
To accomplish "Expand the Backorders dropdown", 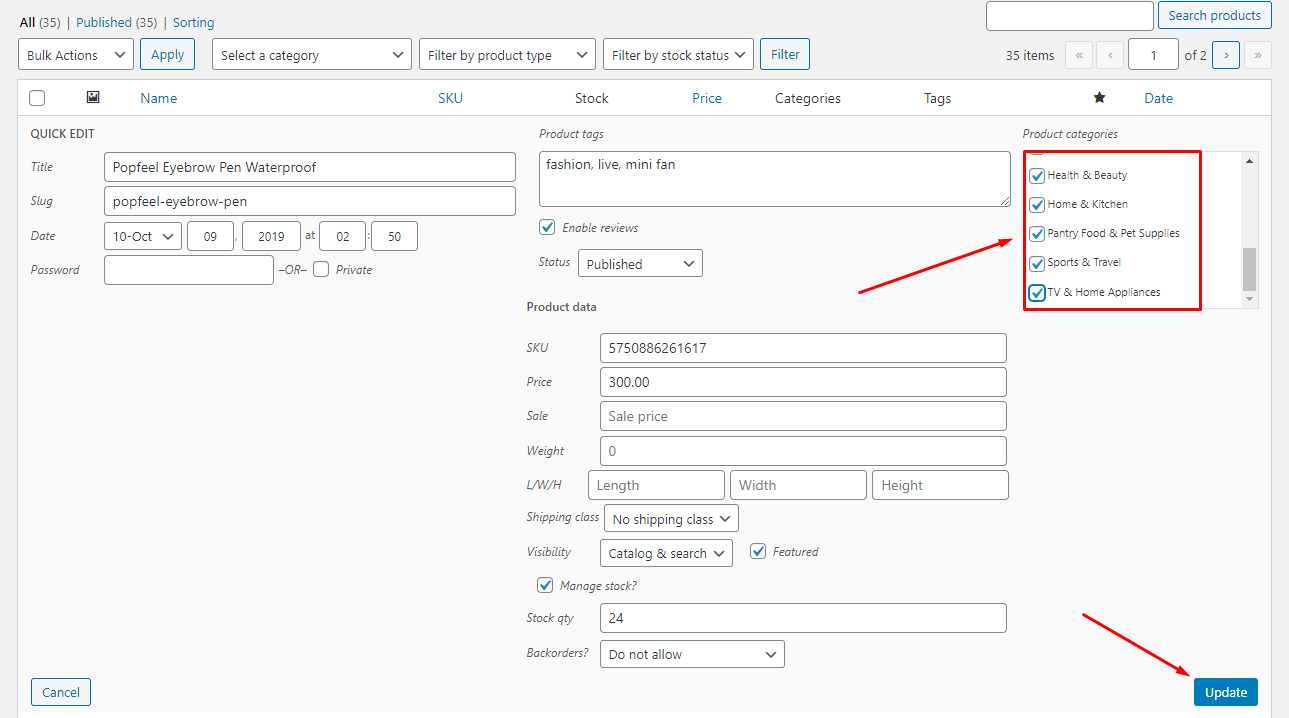I will pos(692,654).
